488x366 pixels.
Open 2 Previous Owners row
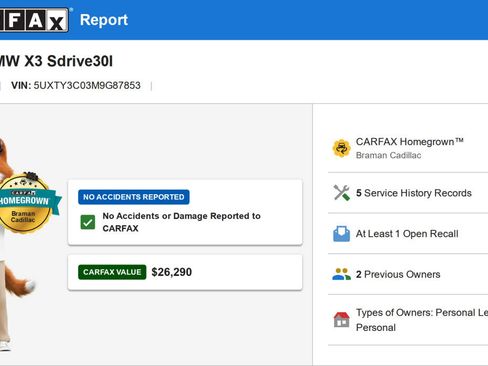[x=408, y=274]
